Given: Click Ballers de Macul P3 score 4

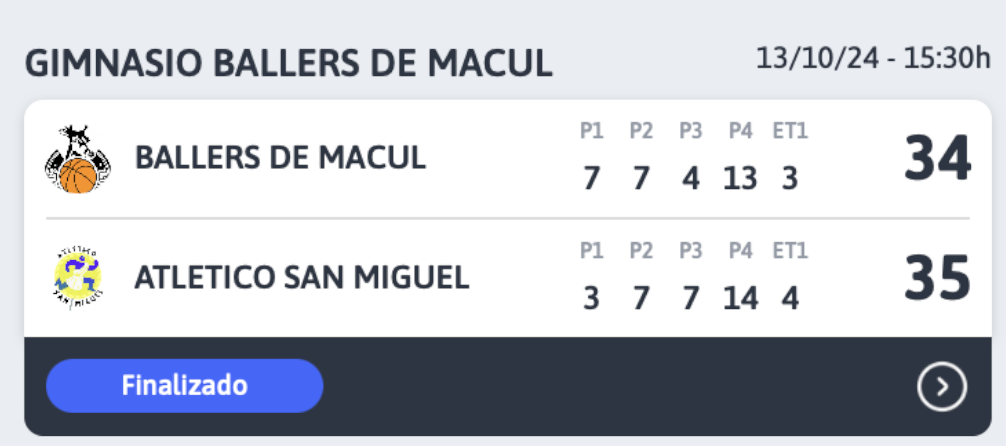Looking at the screenshot, I should click(690, 178).
